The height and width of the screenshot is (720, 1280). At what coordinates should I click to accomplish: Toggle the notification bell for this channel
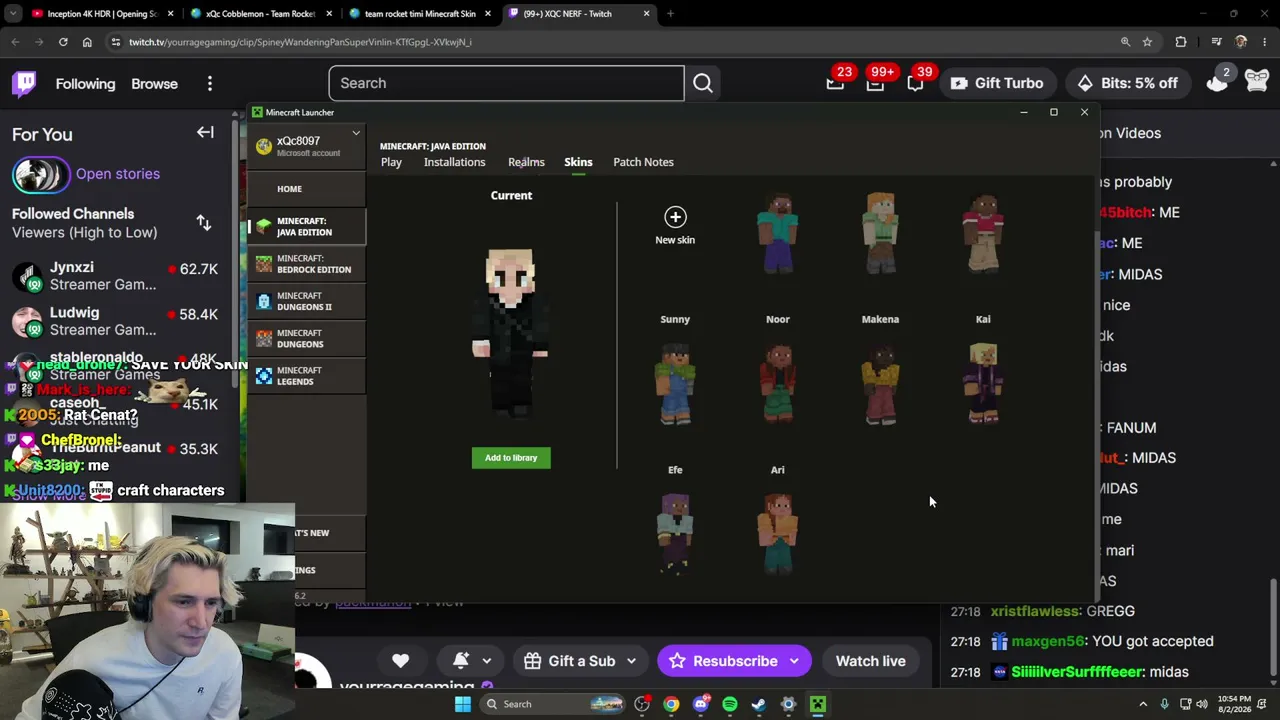point(461,661)
